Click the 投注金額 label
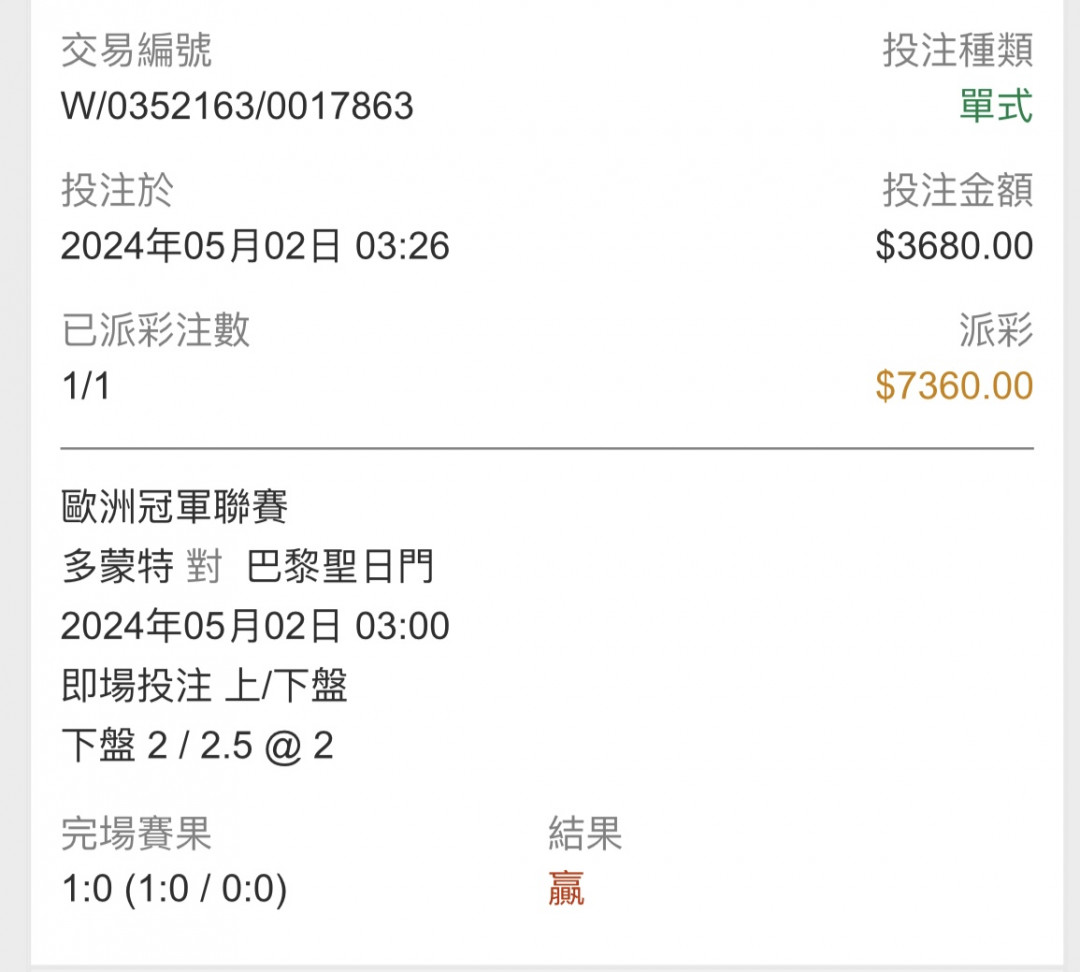This screenshot has width=1080, height=972. [x=957, y=189]
